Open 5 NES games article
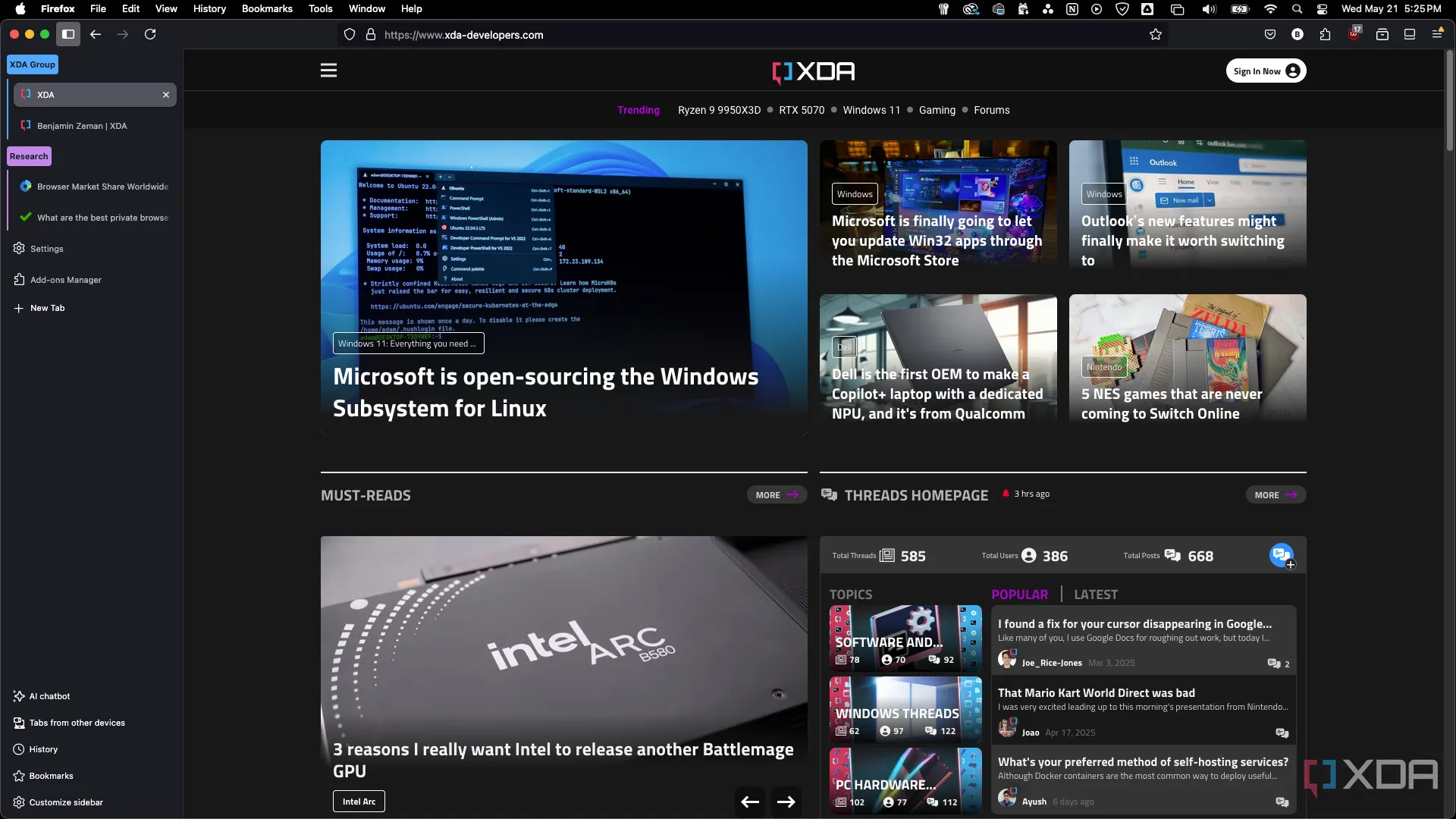The height and width of the screenshot is (819, 1456). tap(1172, 404)
